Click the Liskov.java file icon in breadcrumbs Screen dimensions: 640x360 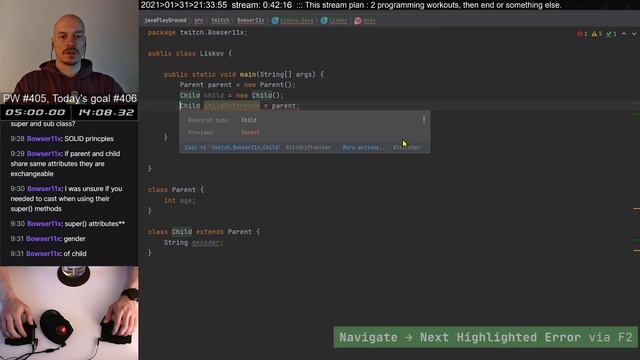275,20
